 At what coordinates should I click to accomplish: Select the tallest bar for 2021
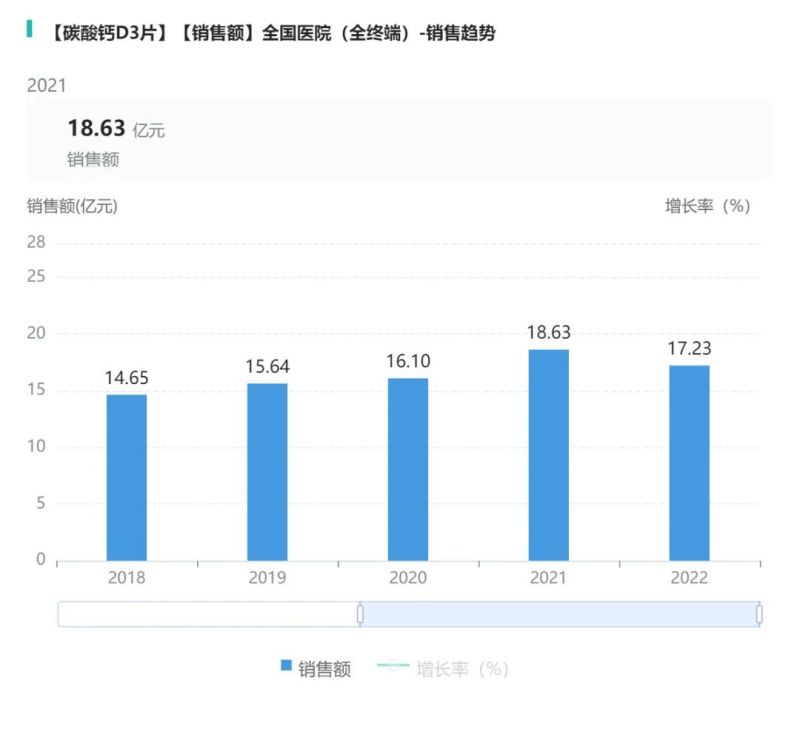tap(548, 455)
